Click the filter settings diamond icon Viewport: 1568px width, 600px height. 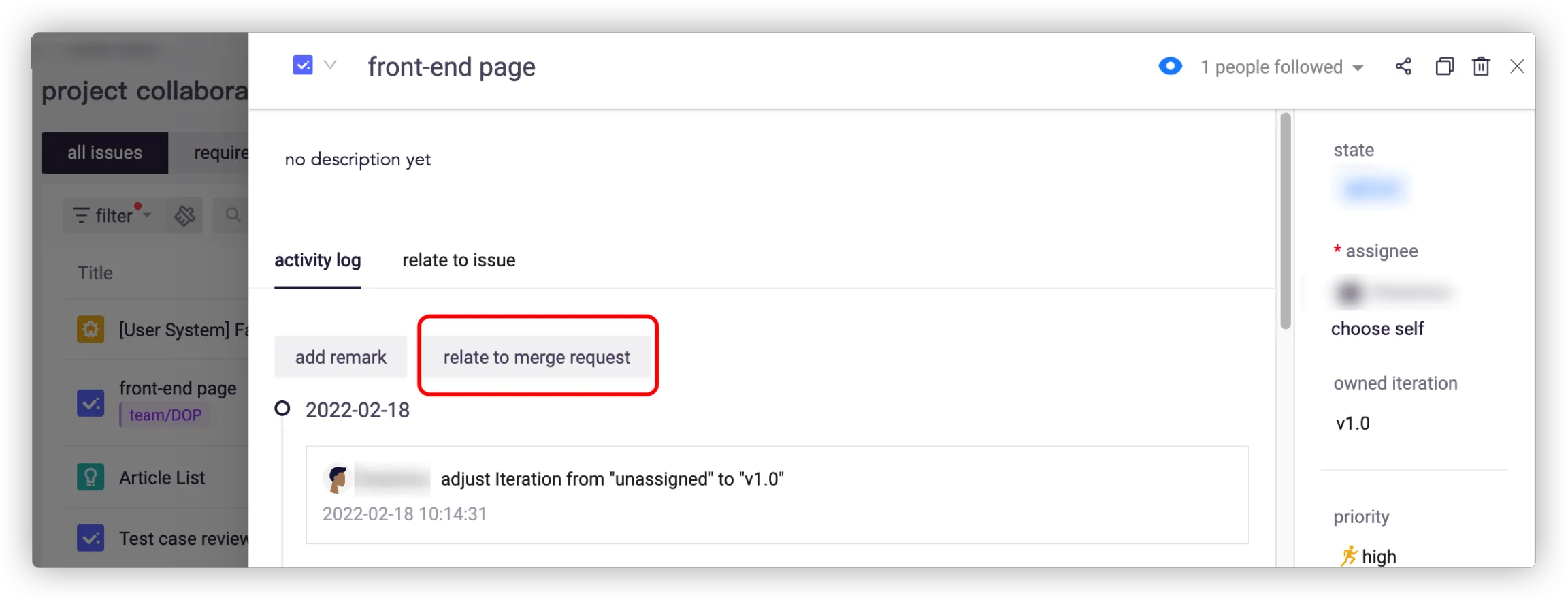point(184,216)
